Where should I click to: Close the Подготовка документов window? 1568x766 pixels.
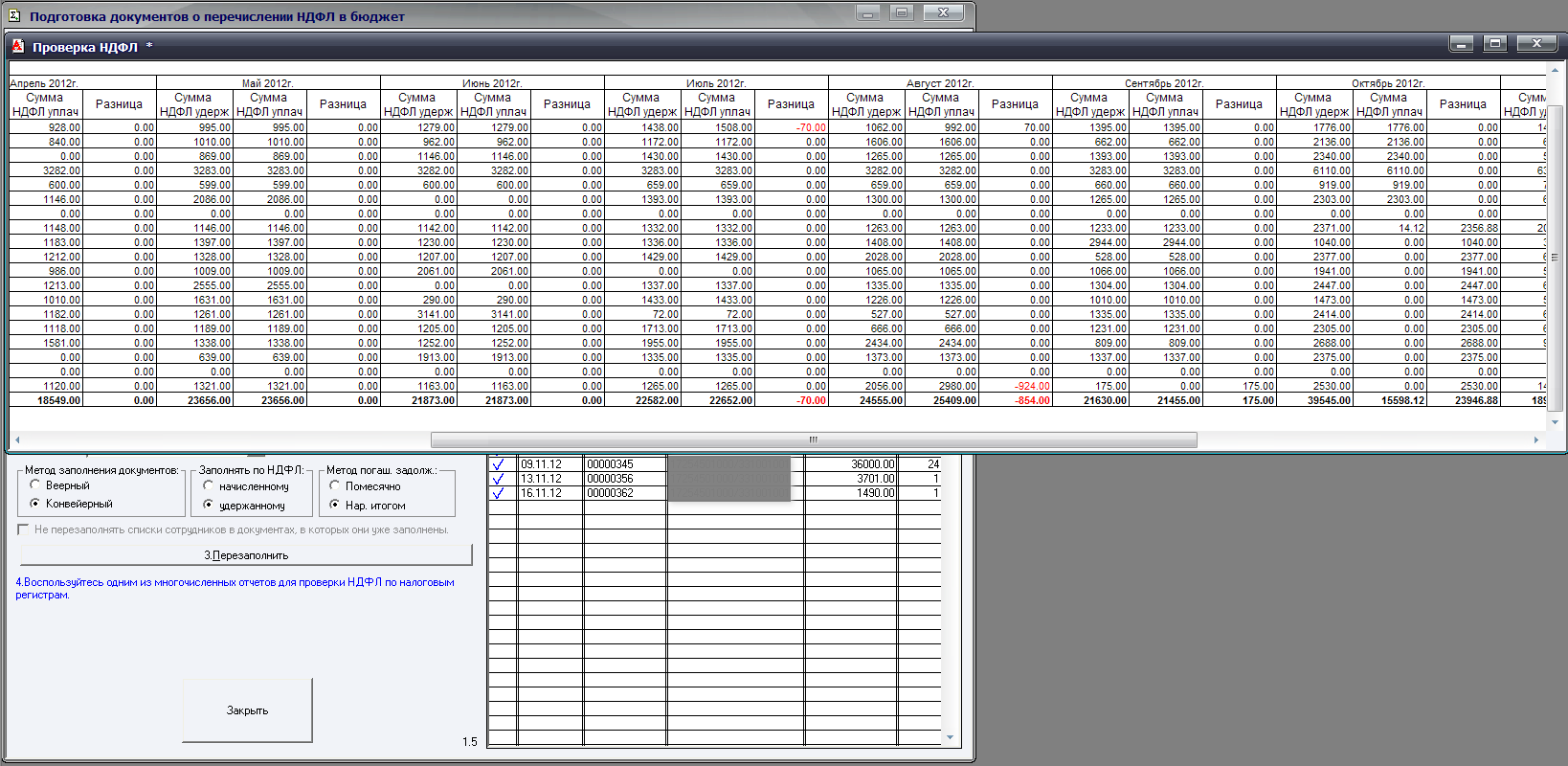tap(943, 12)
